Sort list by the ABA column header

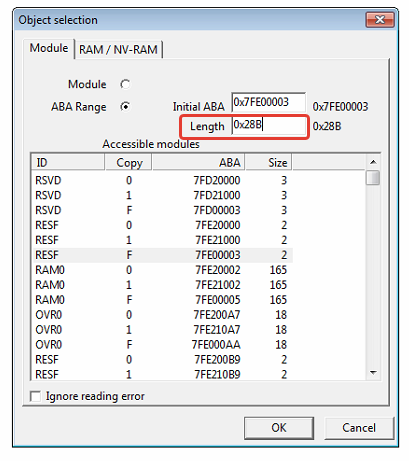coord(199,163)
